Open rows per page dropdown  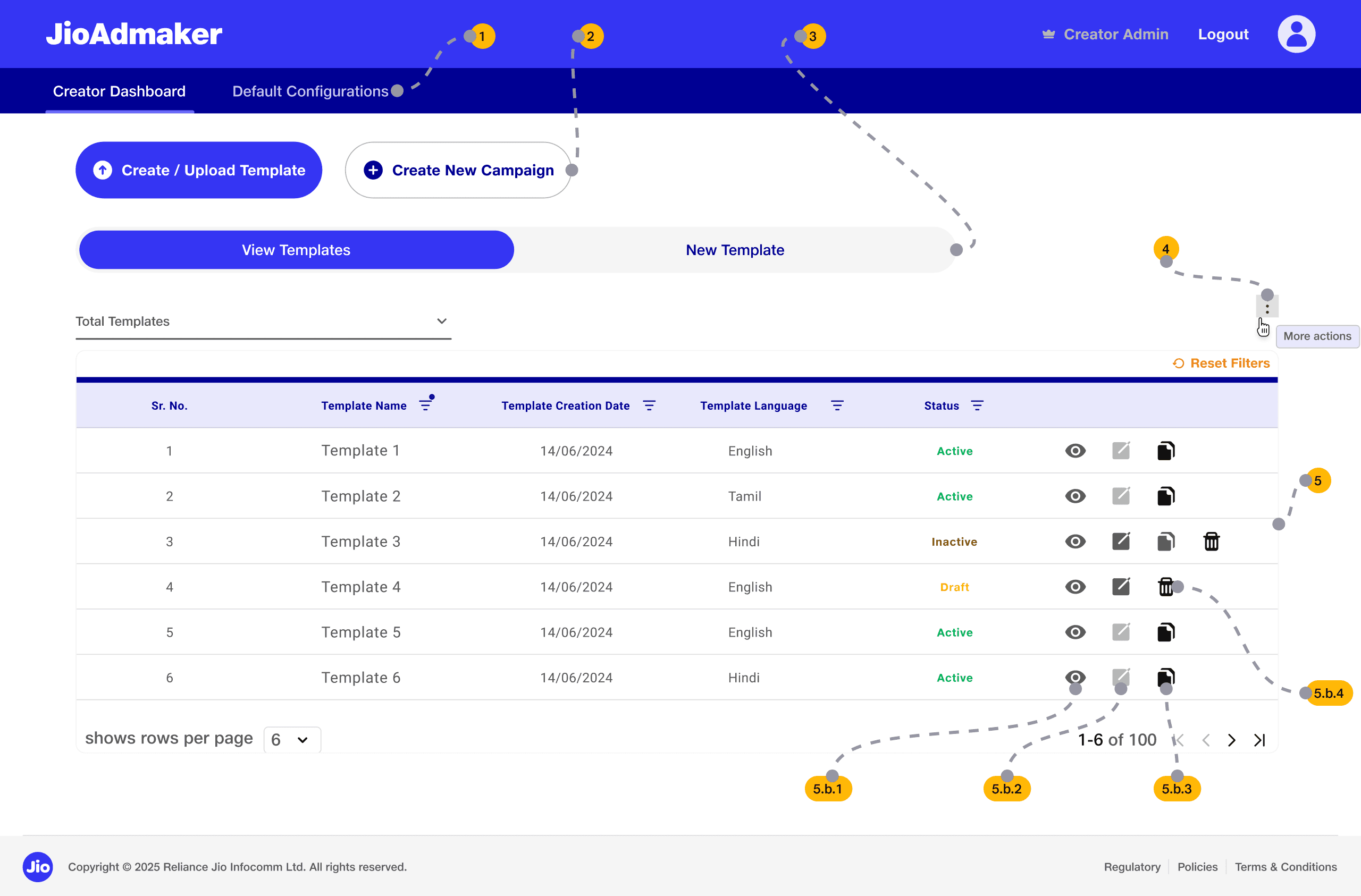pyautogui.click(x=292, y=740)
